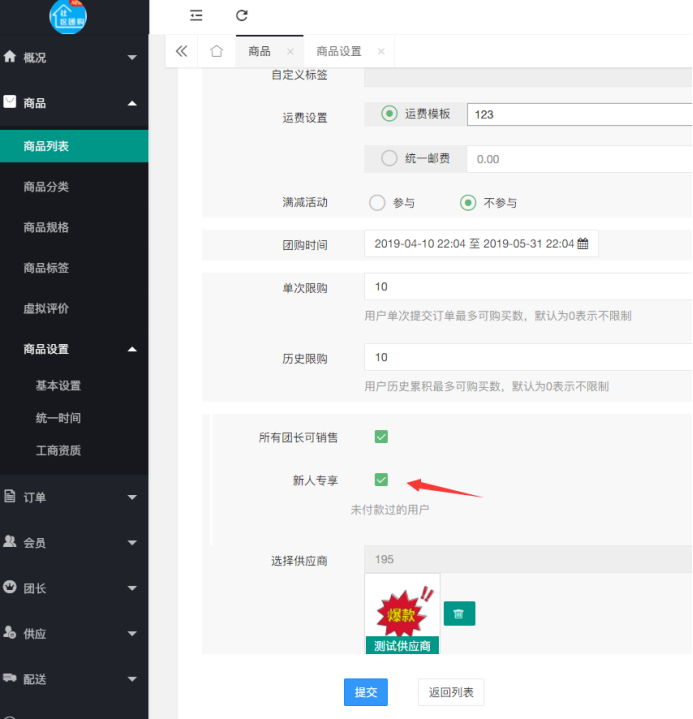Toggle the sidebar collapse menu icon
693x719 pixels.
[x=196, y=15]
